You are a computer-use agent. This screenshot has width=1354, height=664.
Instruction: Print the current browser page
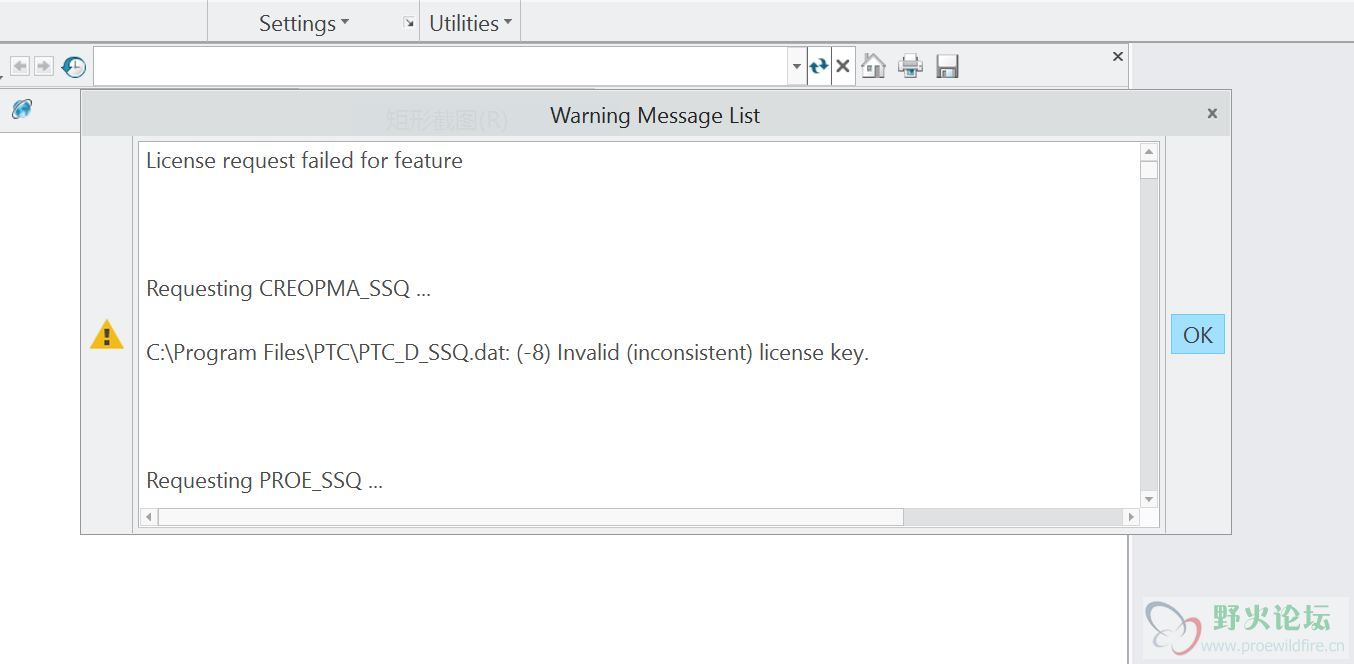point(910,66)
